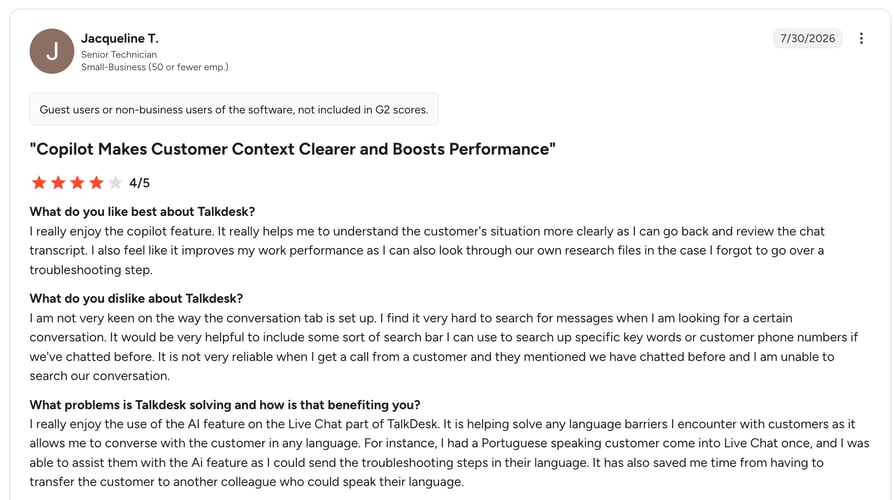
Task: Click the 4/5 rating score text
Action: [139, 183]
